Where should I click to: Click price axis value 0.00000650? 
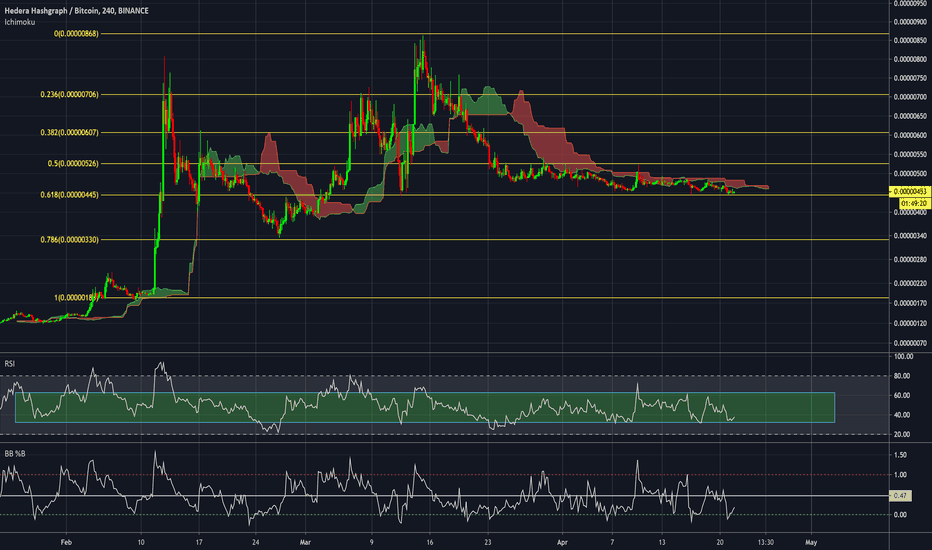(x=909, y=117)
